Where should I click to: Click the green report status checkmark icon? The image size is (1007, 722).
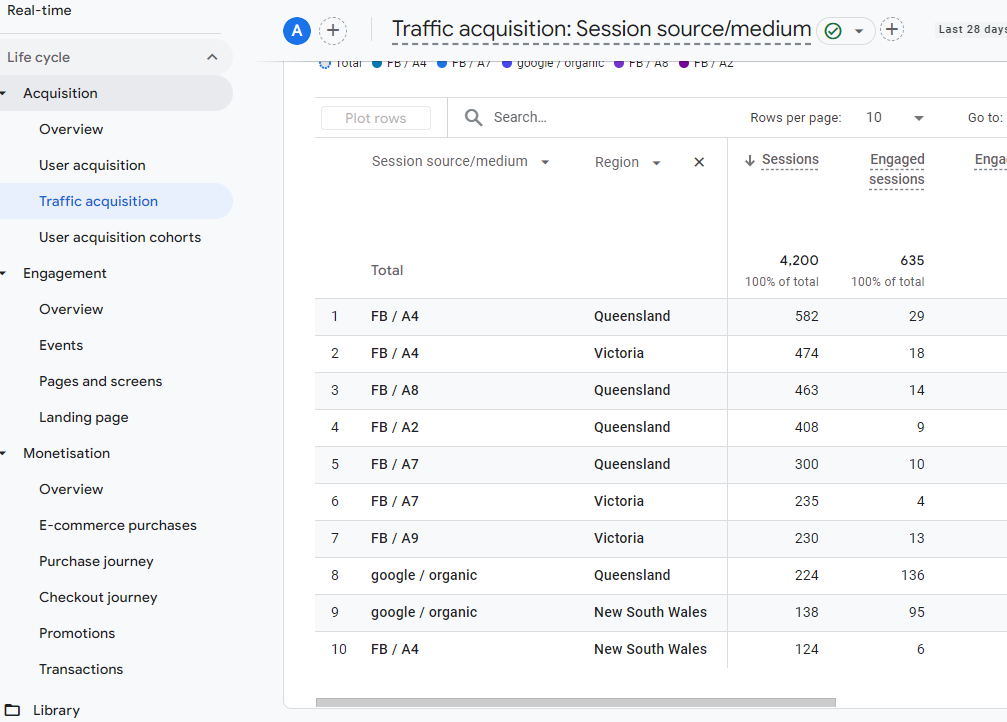[x=833, y=31]
